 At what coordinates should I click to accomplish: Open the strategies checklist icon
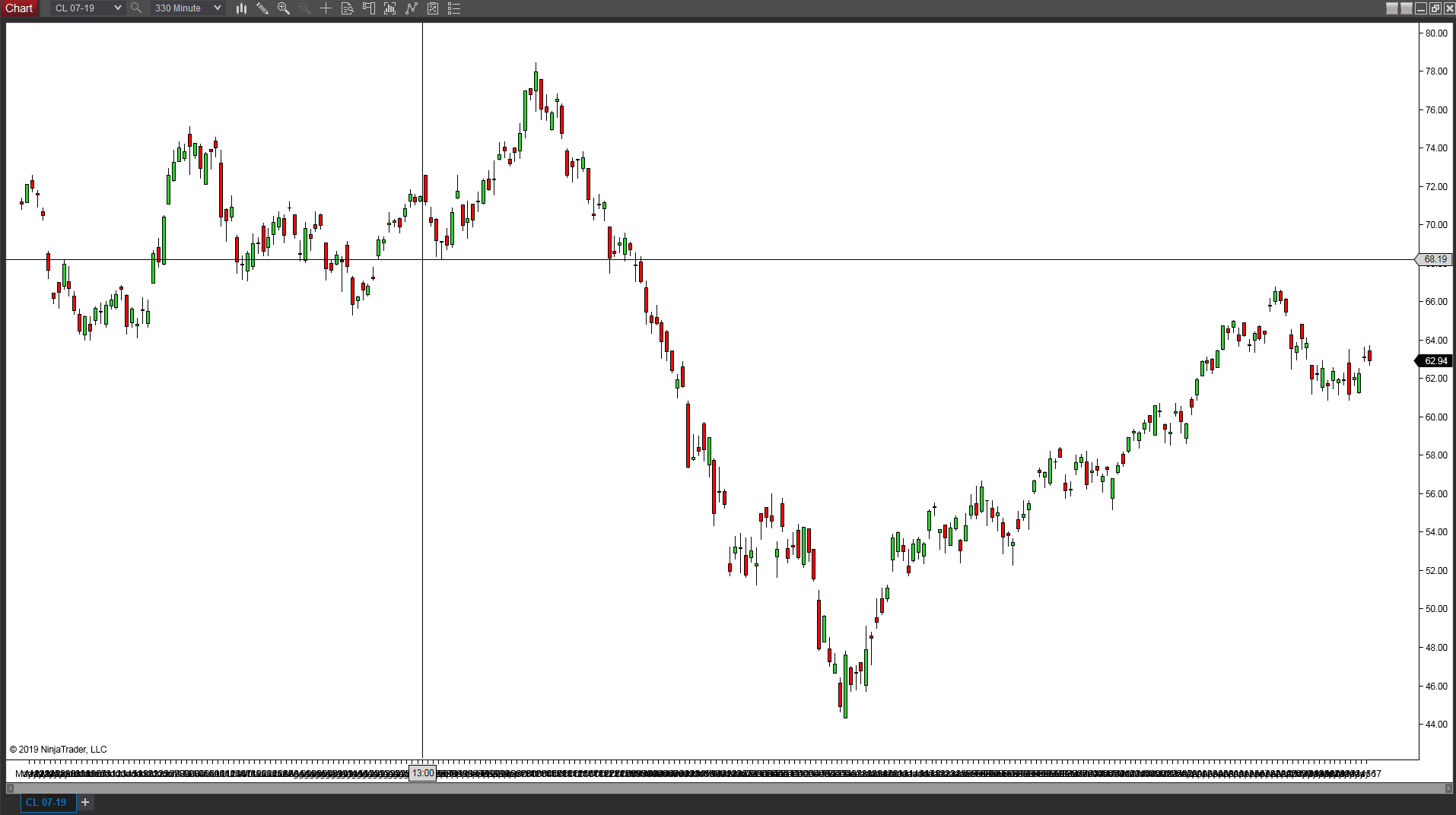[x=433, y=8]
